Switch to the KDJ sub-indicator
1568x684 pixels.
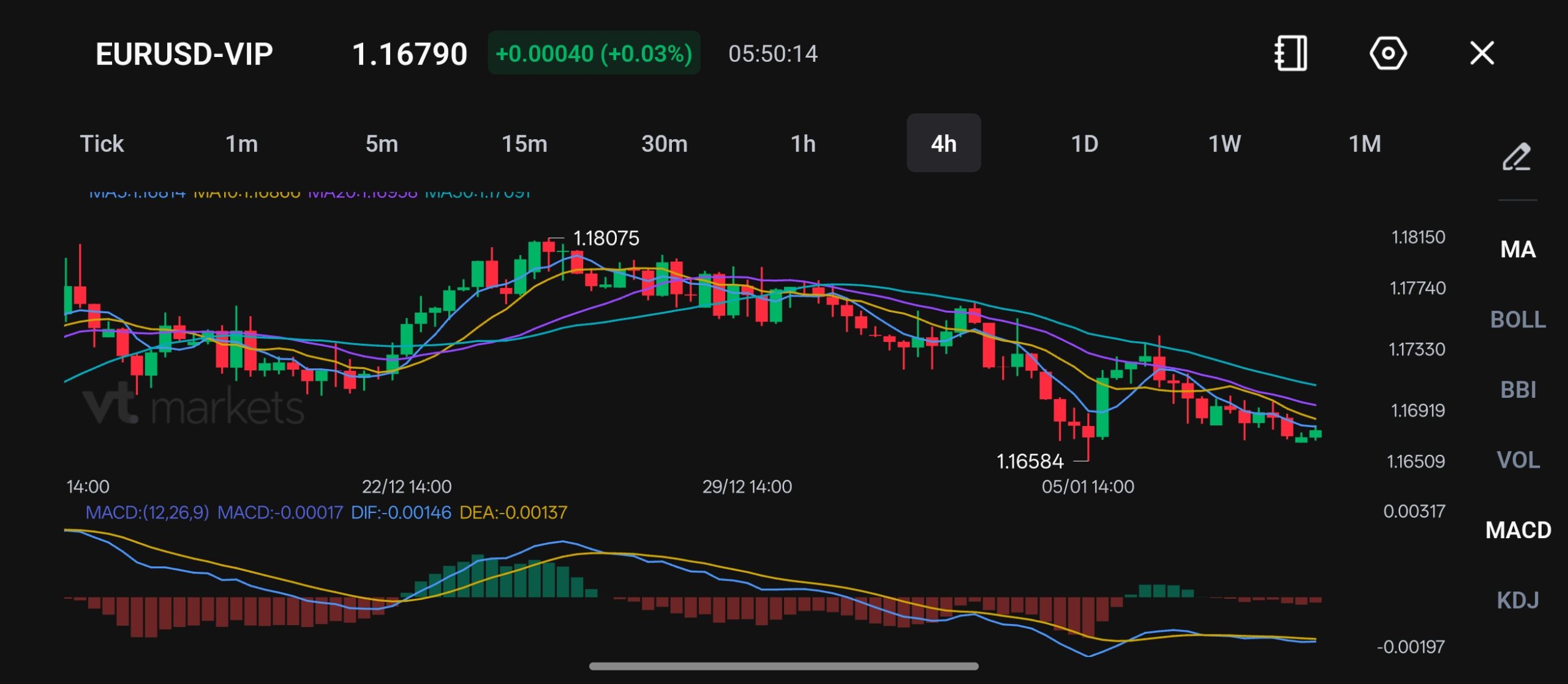point(1518,600)
